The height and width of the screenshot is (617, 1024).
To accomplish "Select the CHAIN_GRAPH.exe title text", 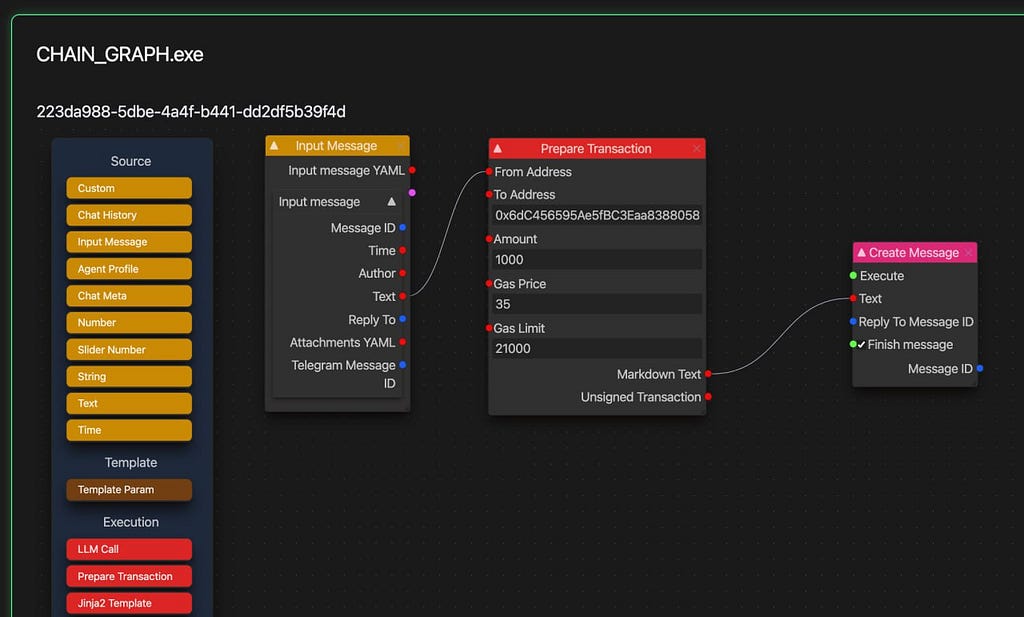I will click(120, 54).
